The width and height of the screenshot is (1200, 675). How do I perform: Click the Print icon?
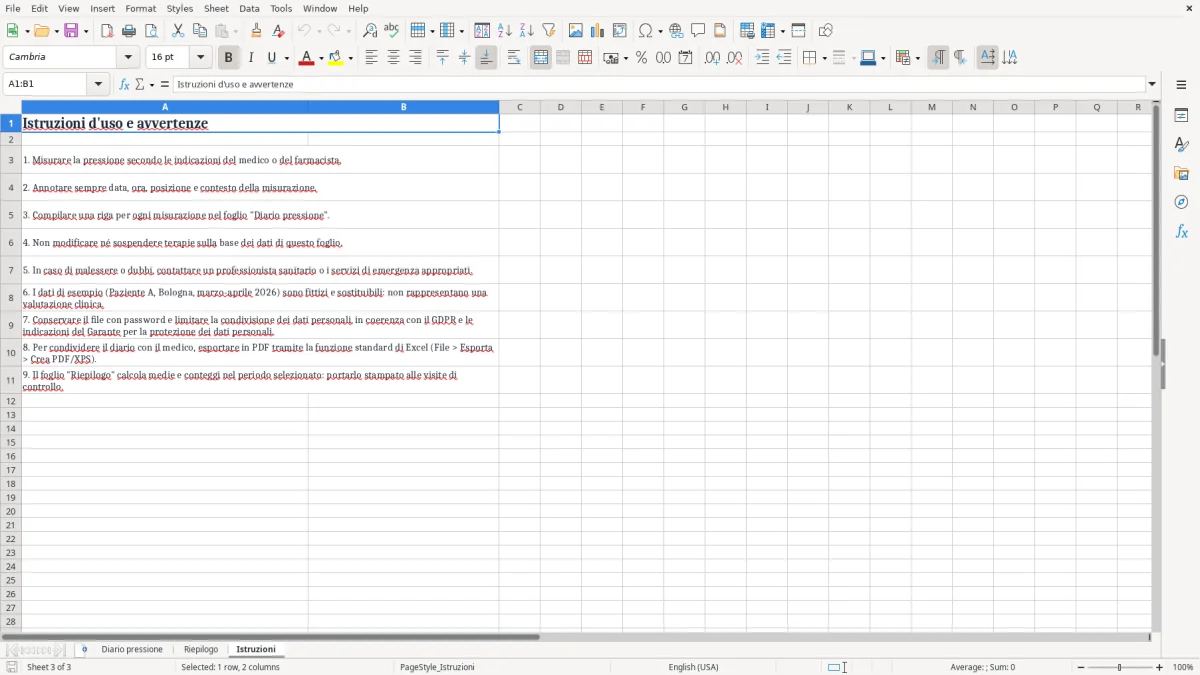click(129, 31)
